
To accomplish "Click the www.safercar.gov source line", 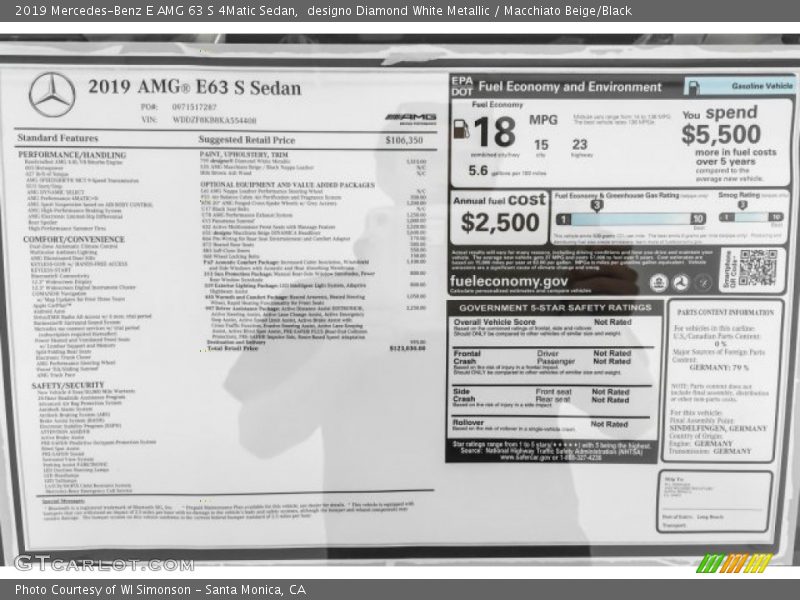I will 551,458.
